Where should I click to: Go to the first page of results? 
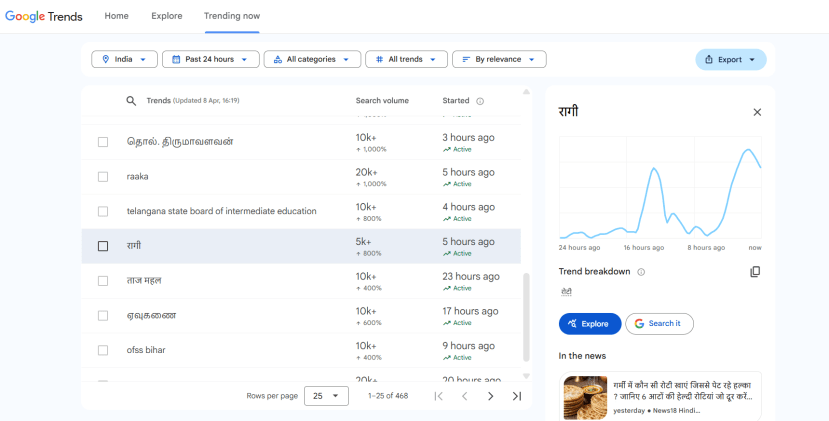(x=438, y=396)
